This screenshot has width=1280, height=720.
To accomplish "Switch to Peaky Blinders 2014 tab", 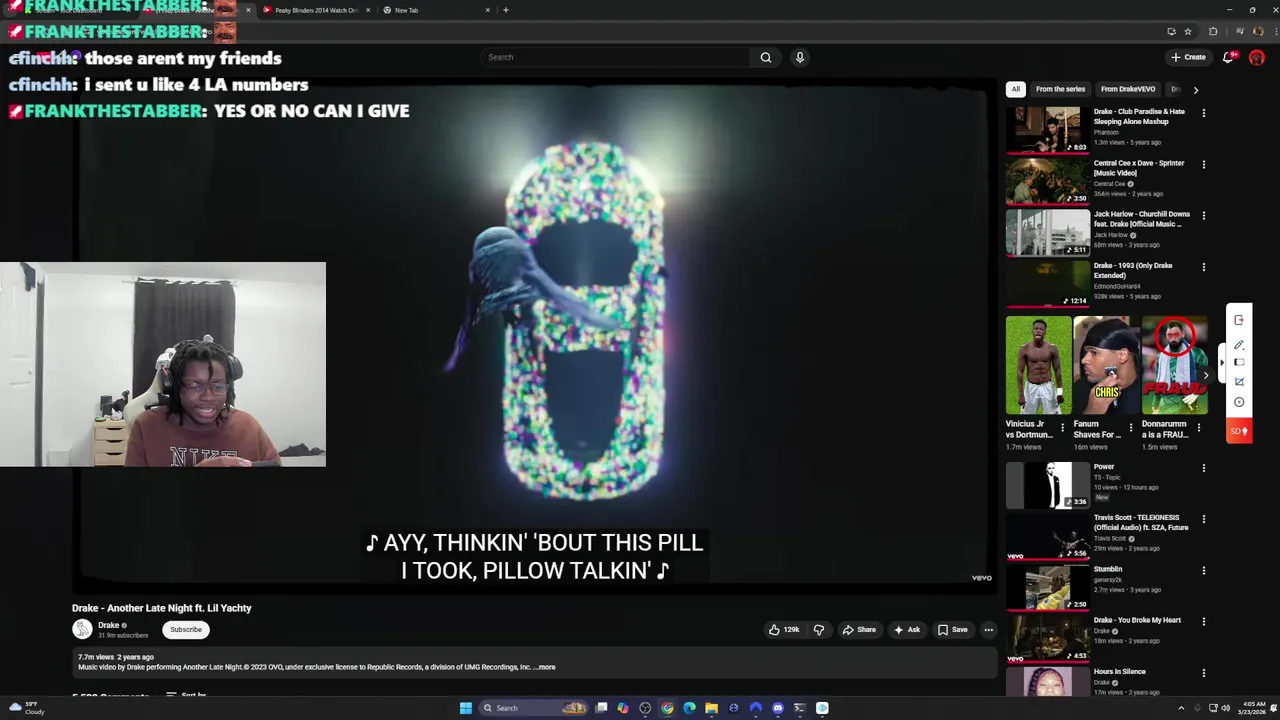I will point(317,10).
